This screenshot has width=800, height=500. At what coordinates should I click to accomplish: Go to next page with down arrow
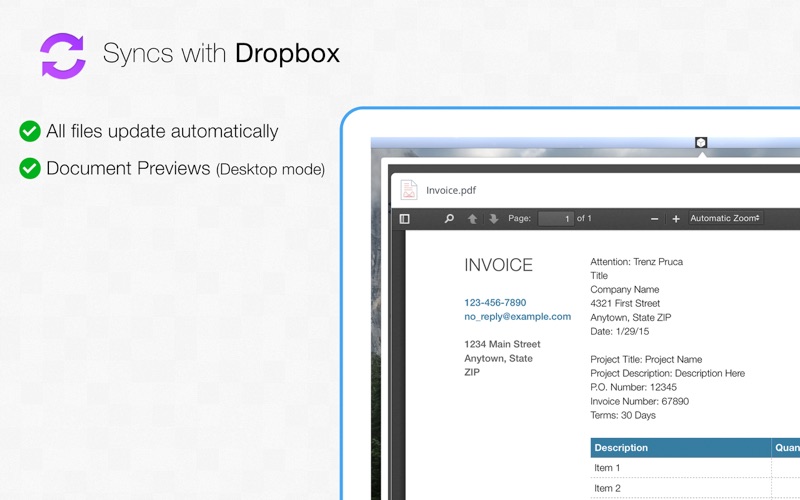493,219
